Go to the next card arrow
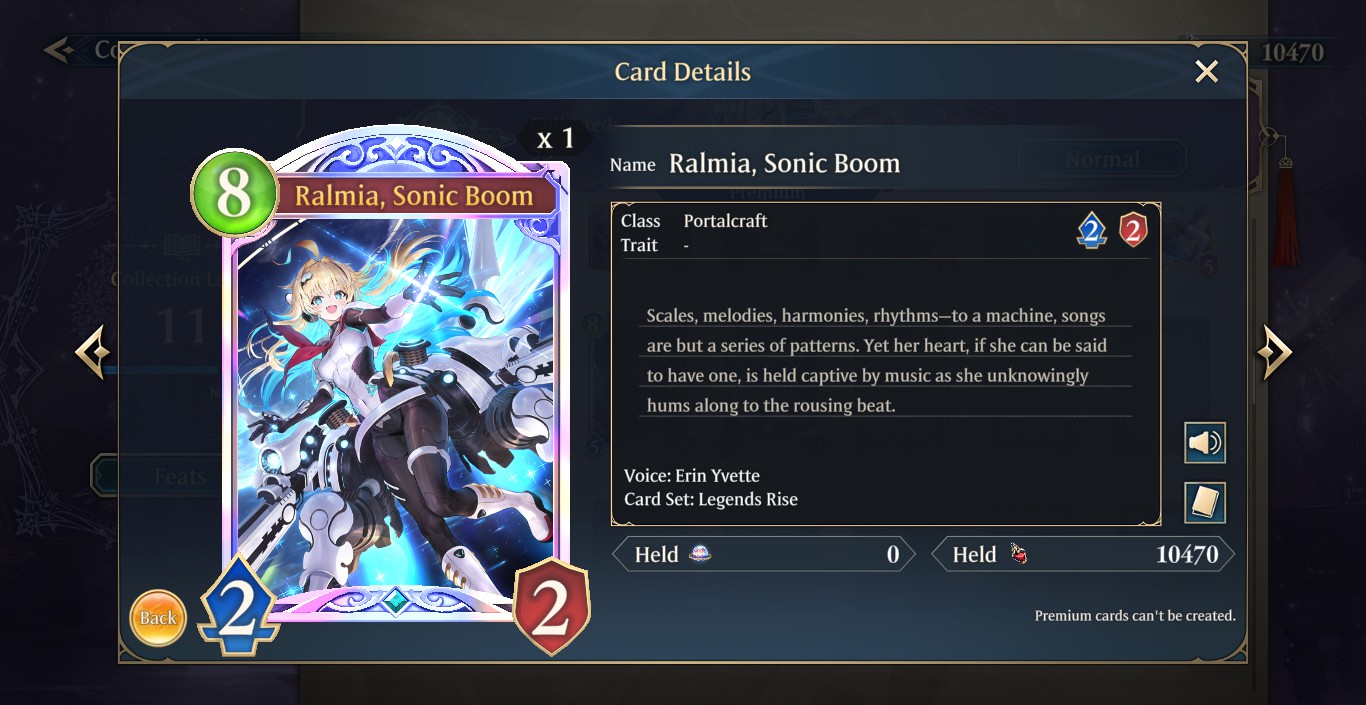1366x705 pixels. [1274, 352]
